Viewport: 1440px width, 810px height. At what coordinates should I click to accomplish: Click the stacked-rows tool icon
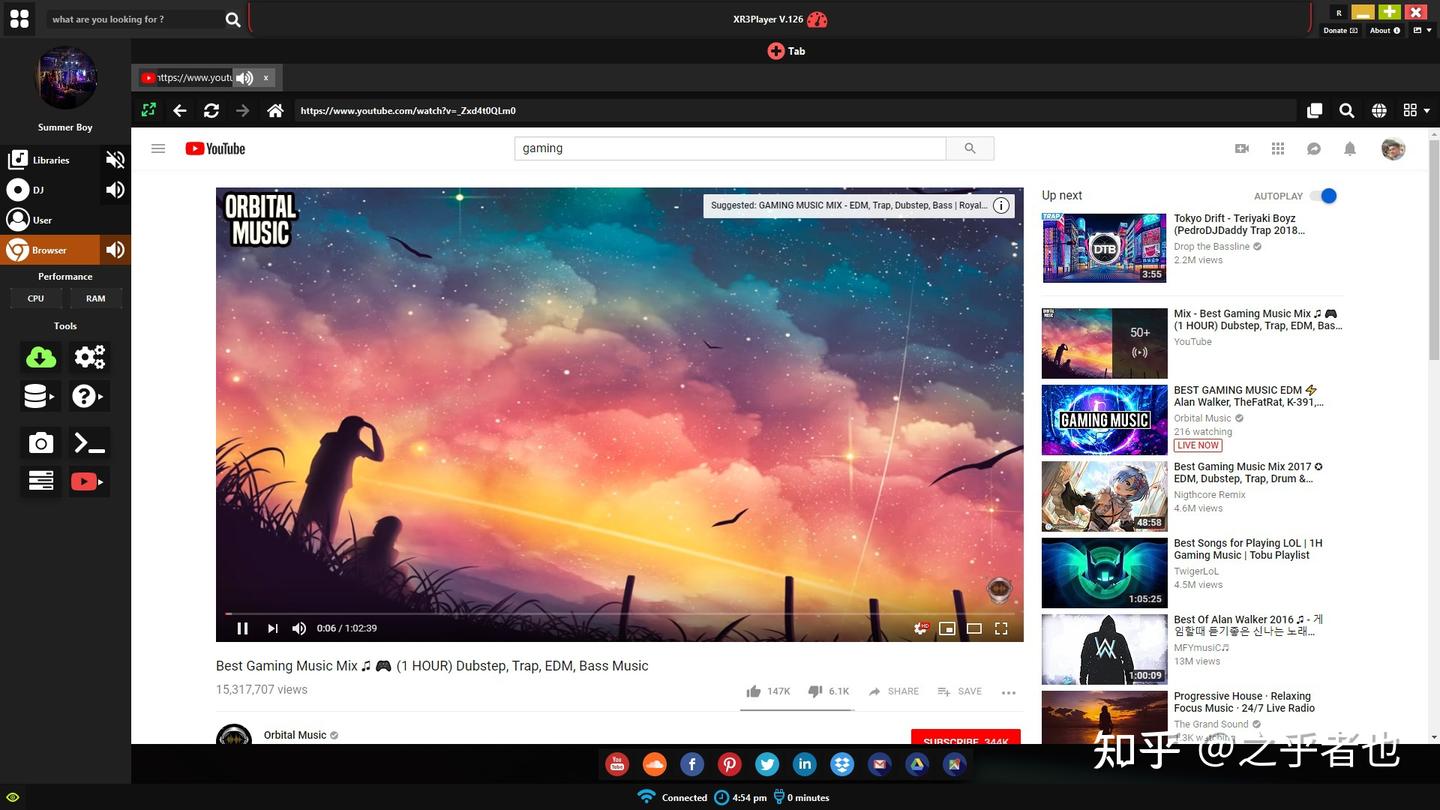41,482
